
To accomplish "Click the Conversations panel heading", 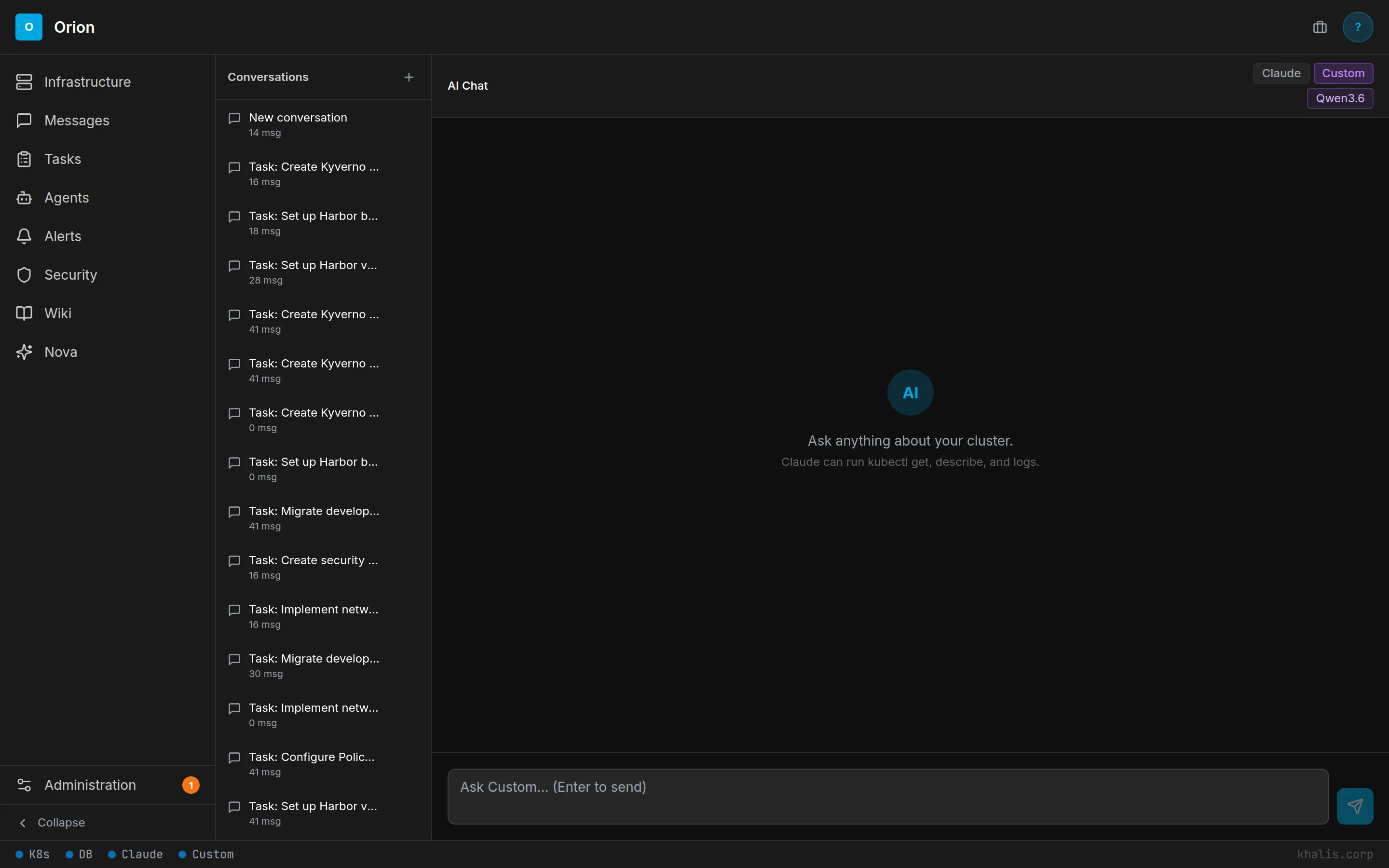I will pyautogui.click(x=268, y=77).
